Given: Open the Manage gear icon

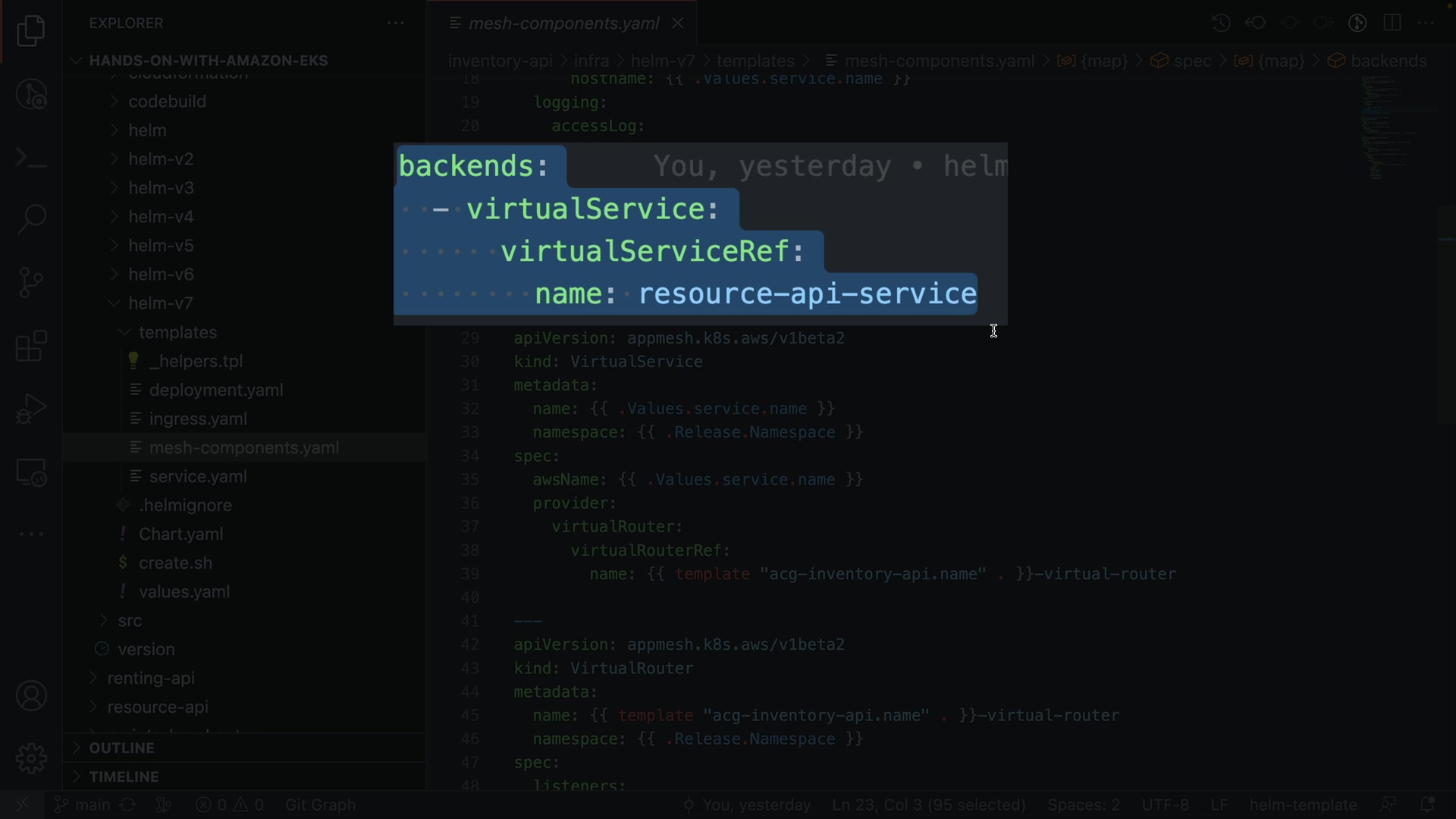Looking at the screenshot, I should coord(31,758).
